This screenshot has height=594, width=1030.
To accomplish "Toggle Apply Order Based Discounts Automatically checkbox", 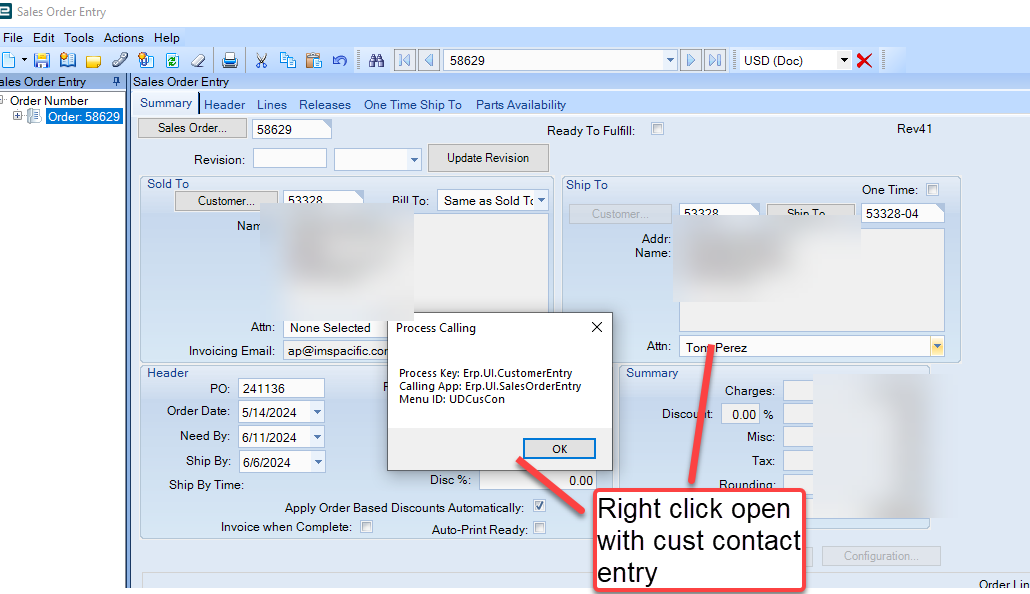I will point(539,506).
